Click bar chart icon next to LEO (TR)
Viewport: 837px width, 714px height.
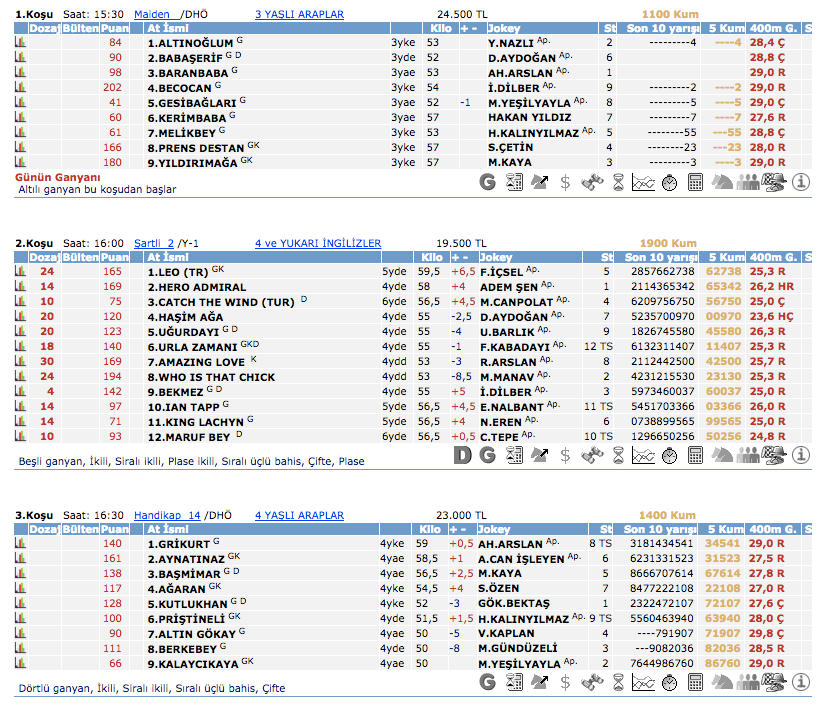click(20, 271)
